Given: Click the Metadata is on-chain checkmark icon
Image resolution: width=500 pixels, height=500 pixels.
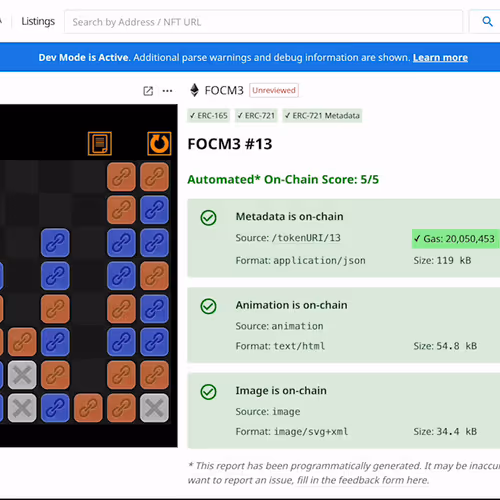Looking at the screenshot, I should [x=208, y=218].
